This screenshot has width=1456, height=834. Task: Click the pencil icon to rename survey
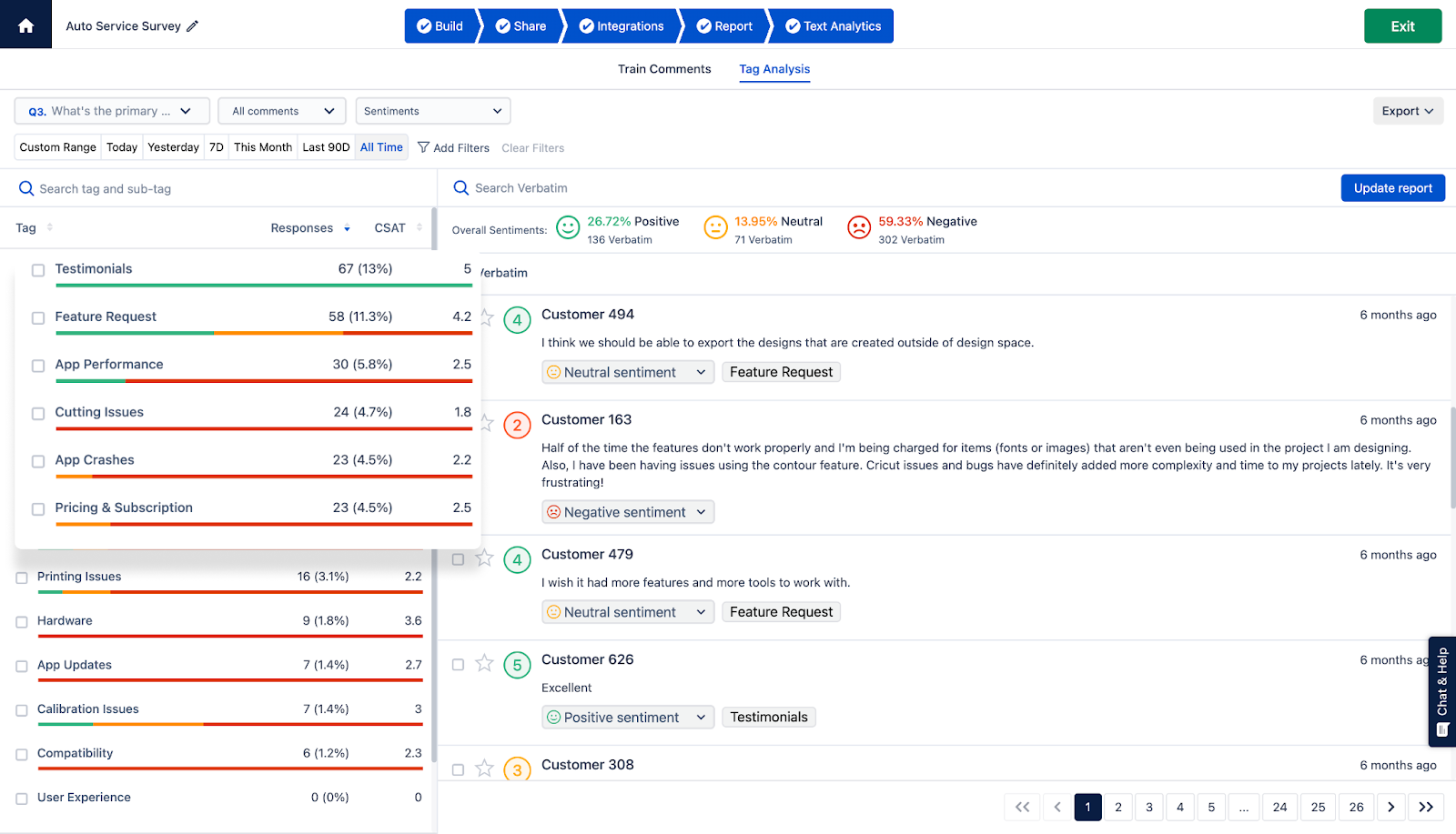click(x=192, y=26)
